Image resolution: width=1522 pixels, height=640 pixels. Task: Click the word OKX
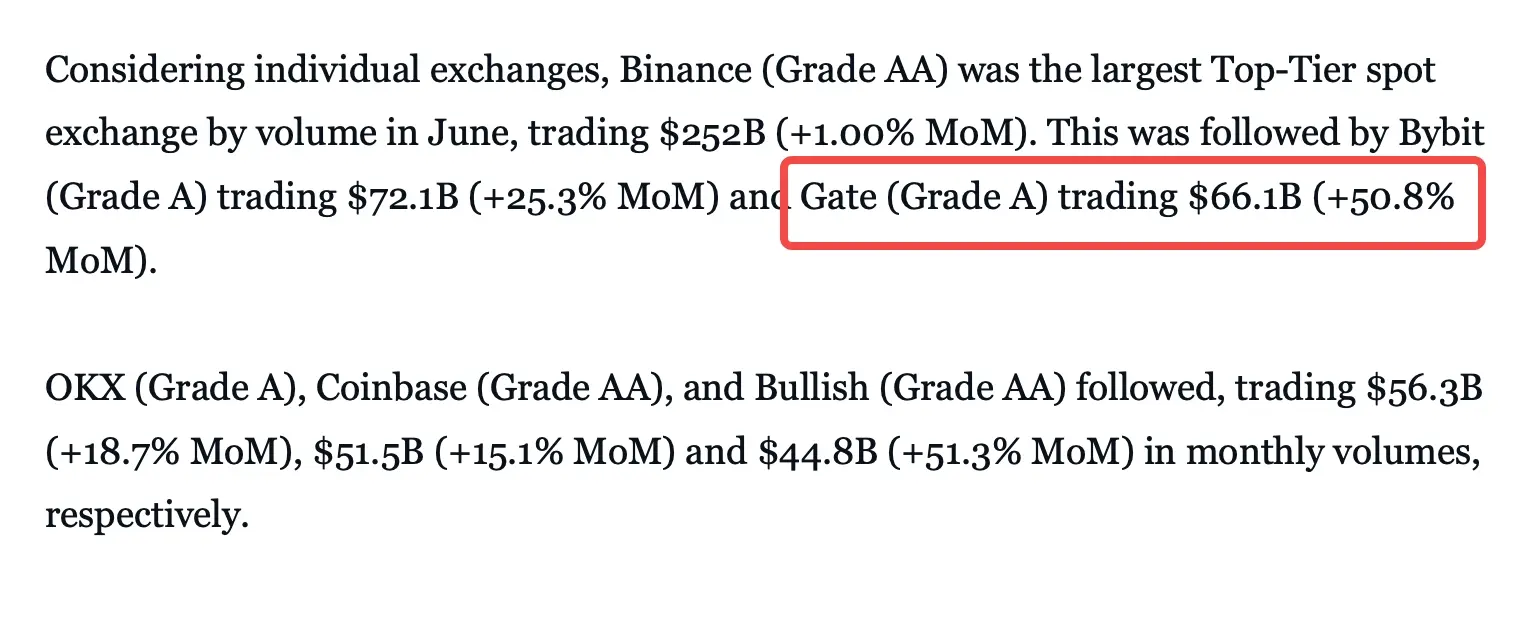click(84, 389)
